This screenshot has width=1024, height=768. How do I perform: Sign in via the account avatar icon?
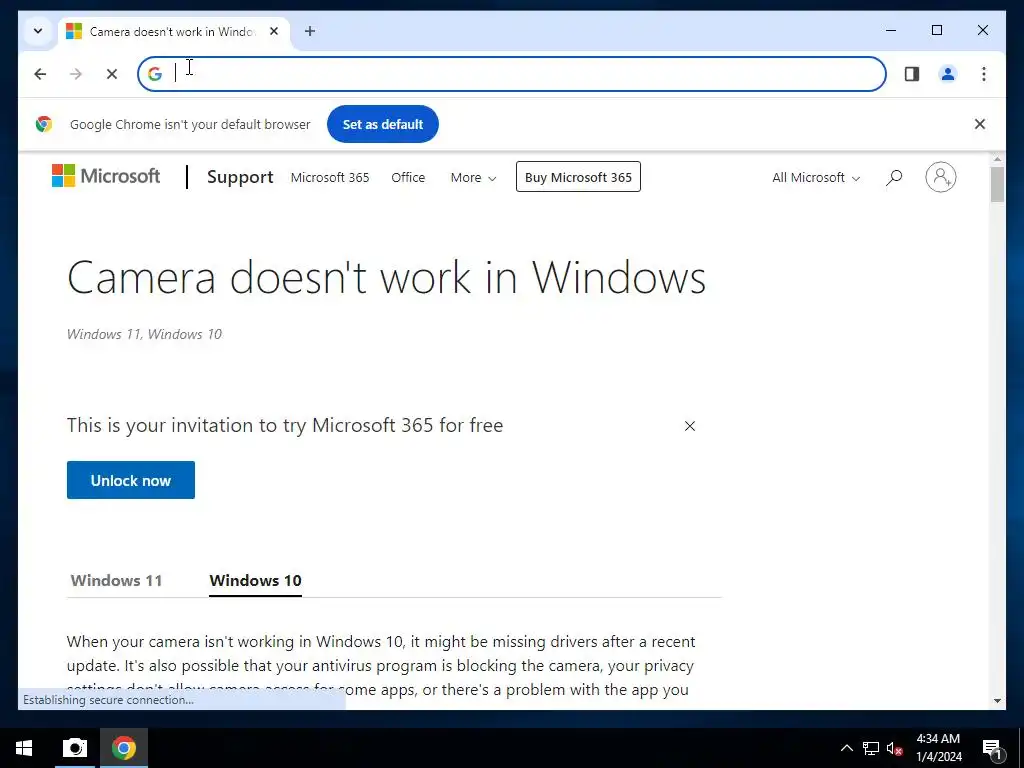(x=940, y=177)
